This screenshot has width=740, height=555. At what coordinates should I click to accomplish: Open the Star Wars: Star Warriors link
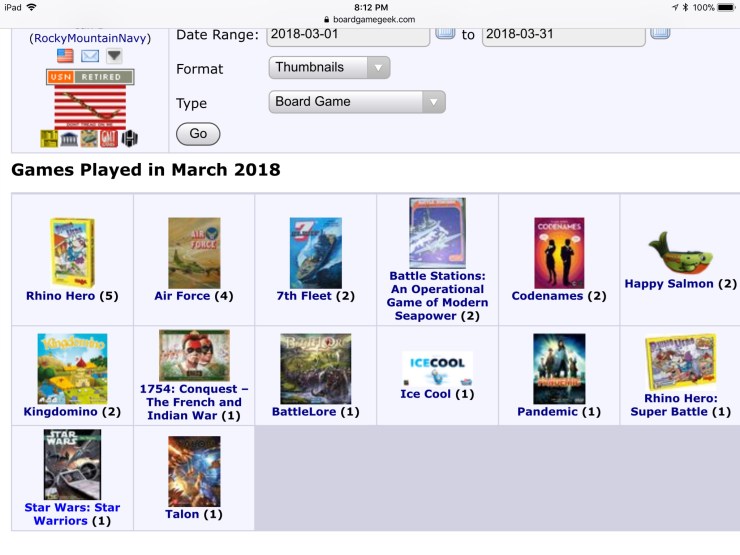coord(72,514)
